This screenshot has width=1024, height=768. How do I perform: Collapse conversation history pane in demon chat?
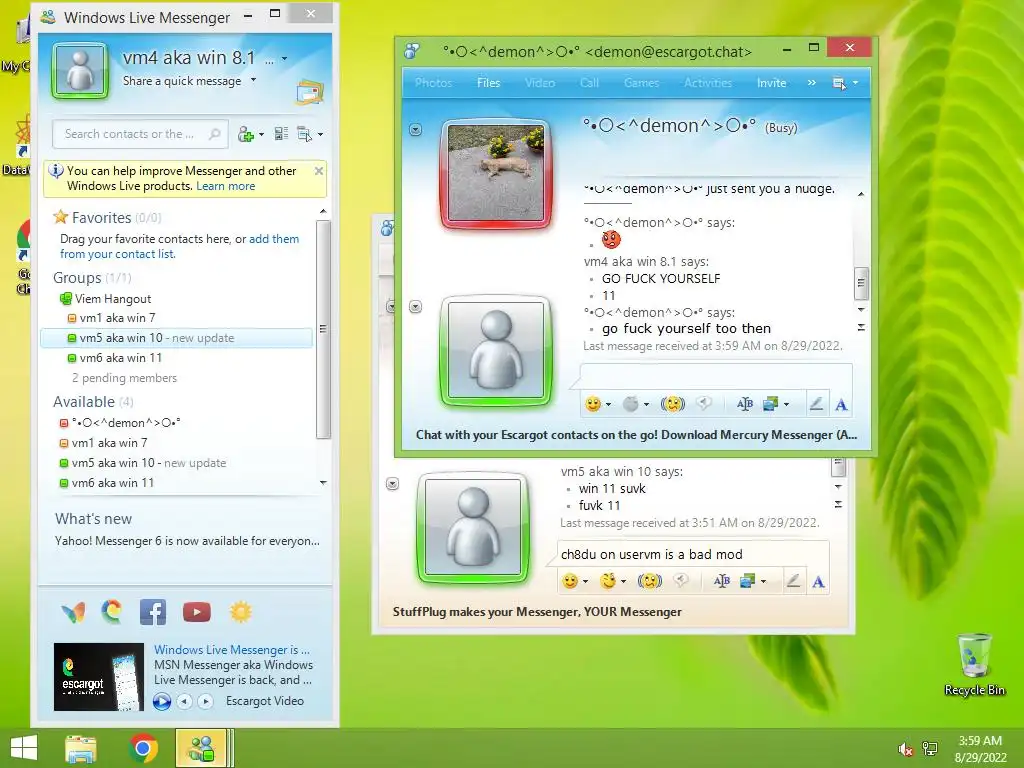click(861, 327)
